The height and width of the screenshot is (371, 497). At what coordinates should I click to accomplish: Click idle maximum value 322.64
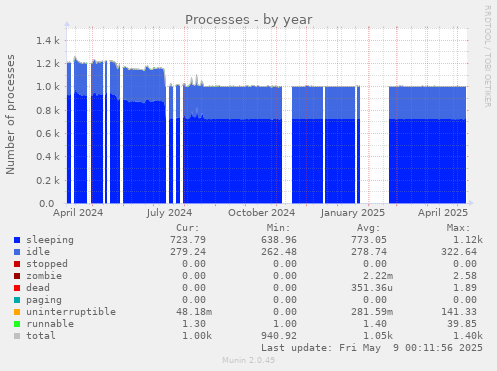click(x=459, y=252)
